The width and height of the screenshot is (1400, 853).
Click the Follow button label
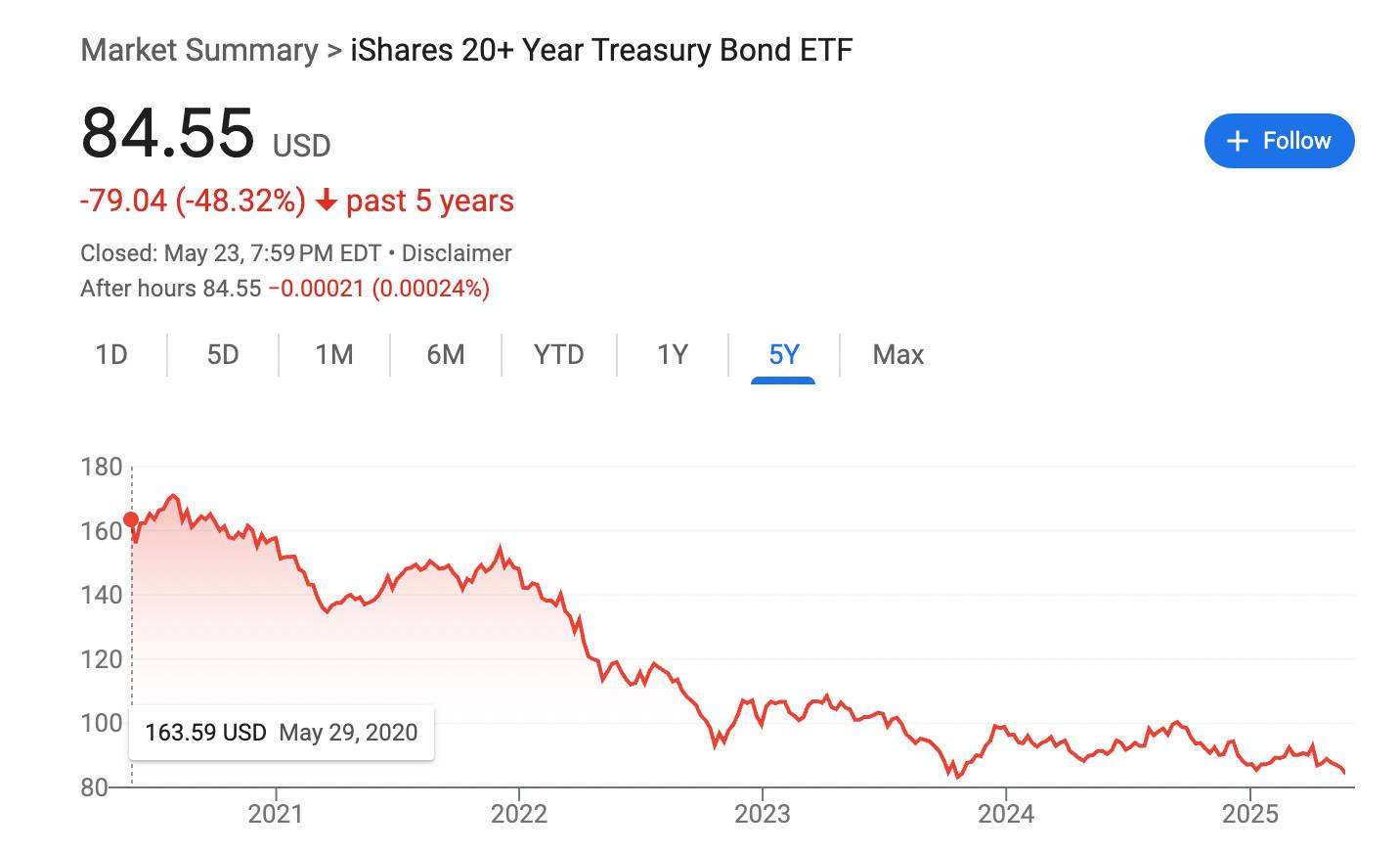coord(1296,141)
